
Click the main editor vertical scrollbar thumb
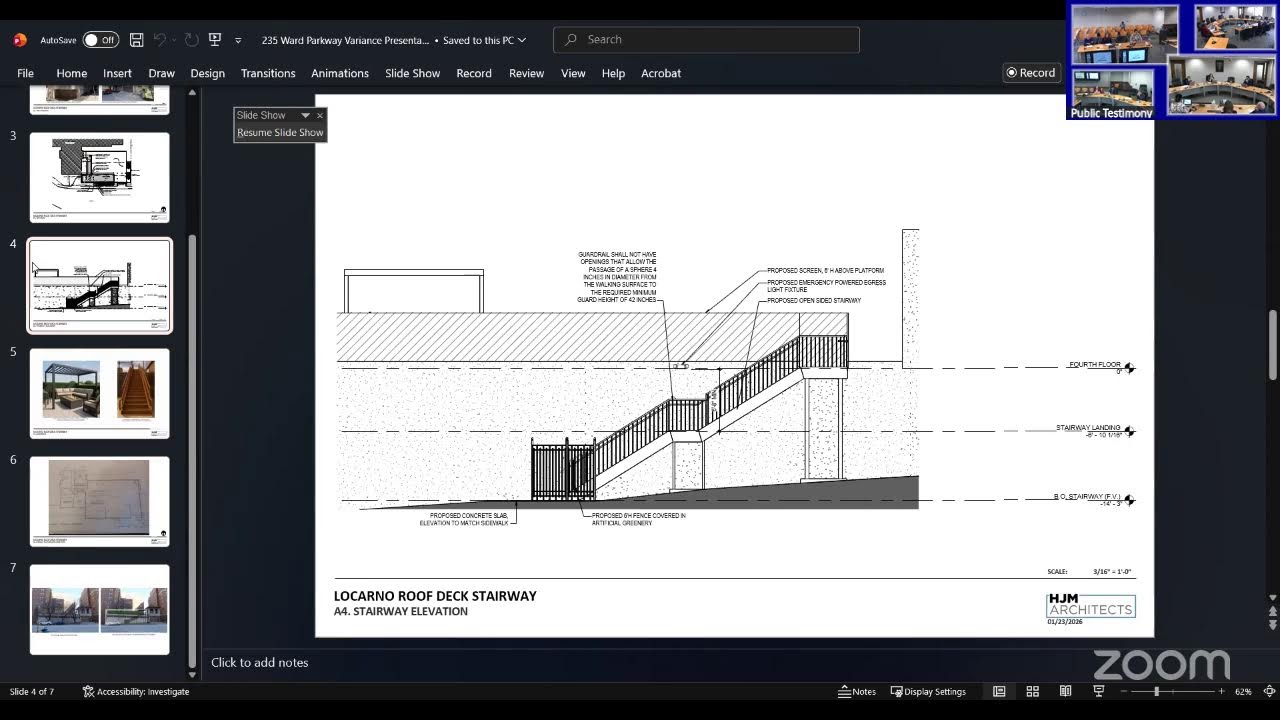(x=1272, y=345)
